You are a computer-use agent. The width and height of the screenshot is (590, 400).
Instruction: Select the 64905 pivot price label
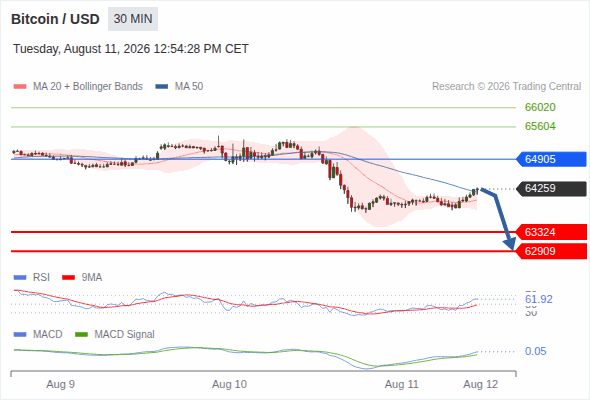point(550,159)
